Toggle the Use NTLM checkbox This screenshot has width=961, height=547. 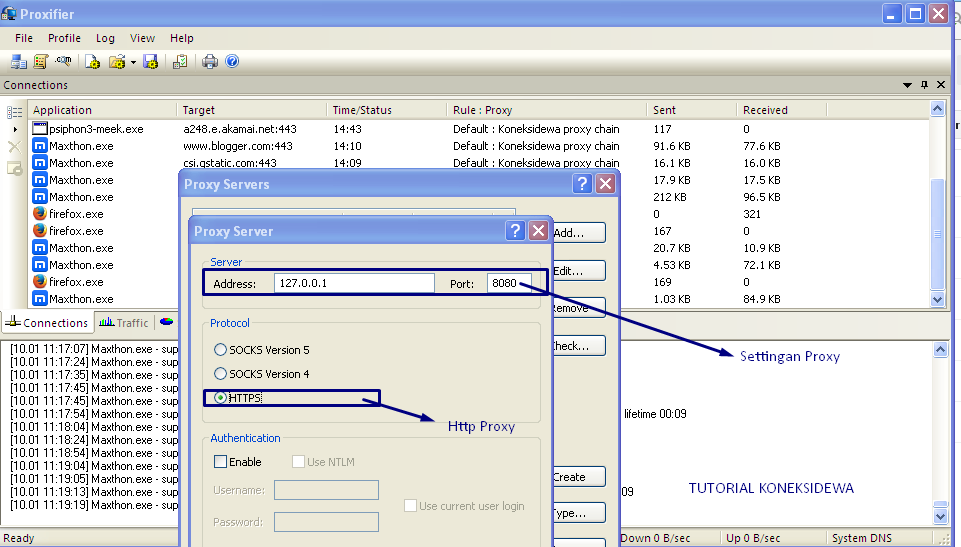[x=298, y=462]
